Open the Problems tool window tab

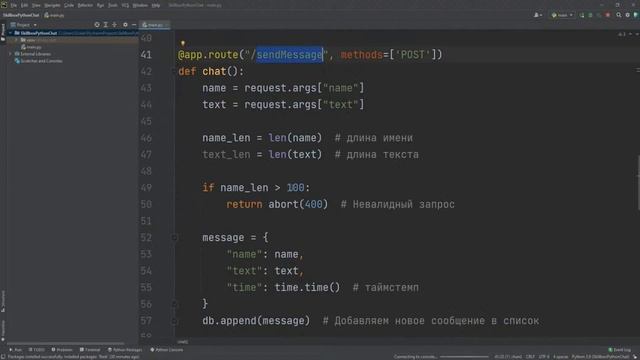[x=62, y=350]
